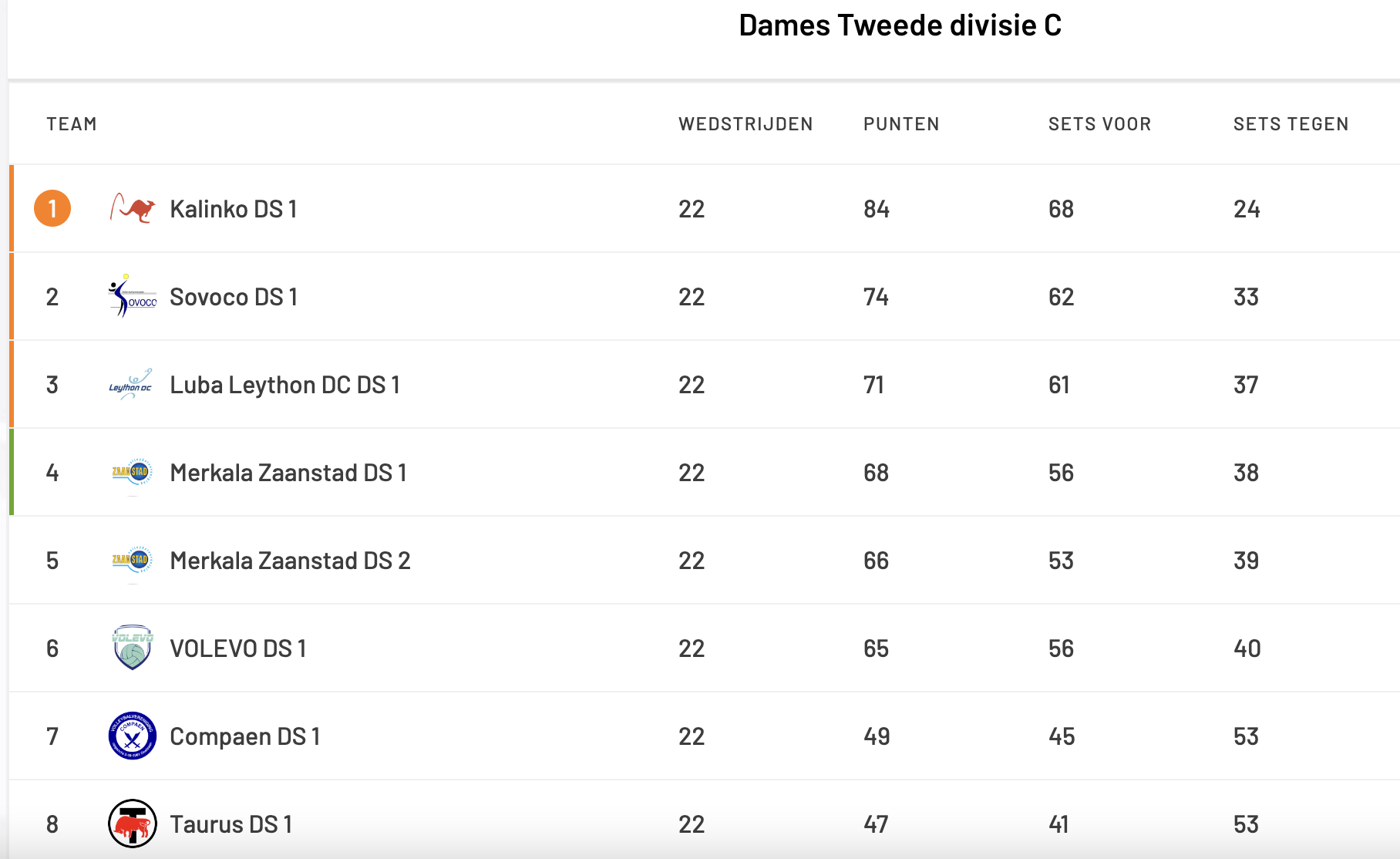Open the Kalinko DS 1 team link
The image size is (1400, 859).
pos(234,209)
